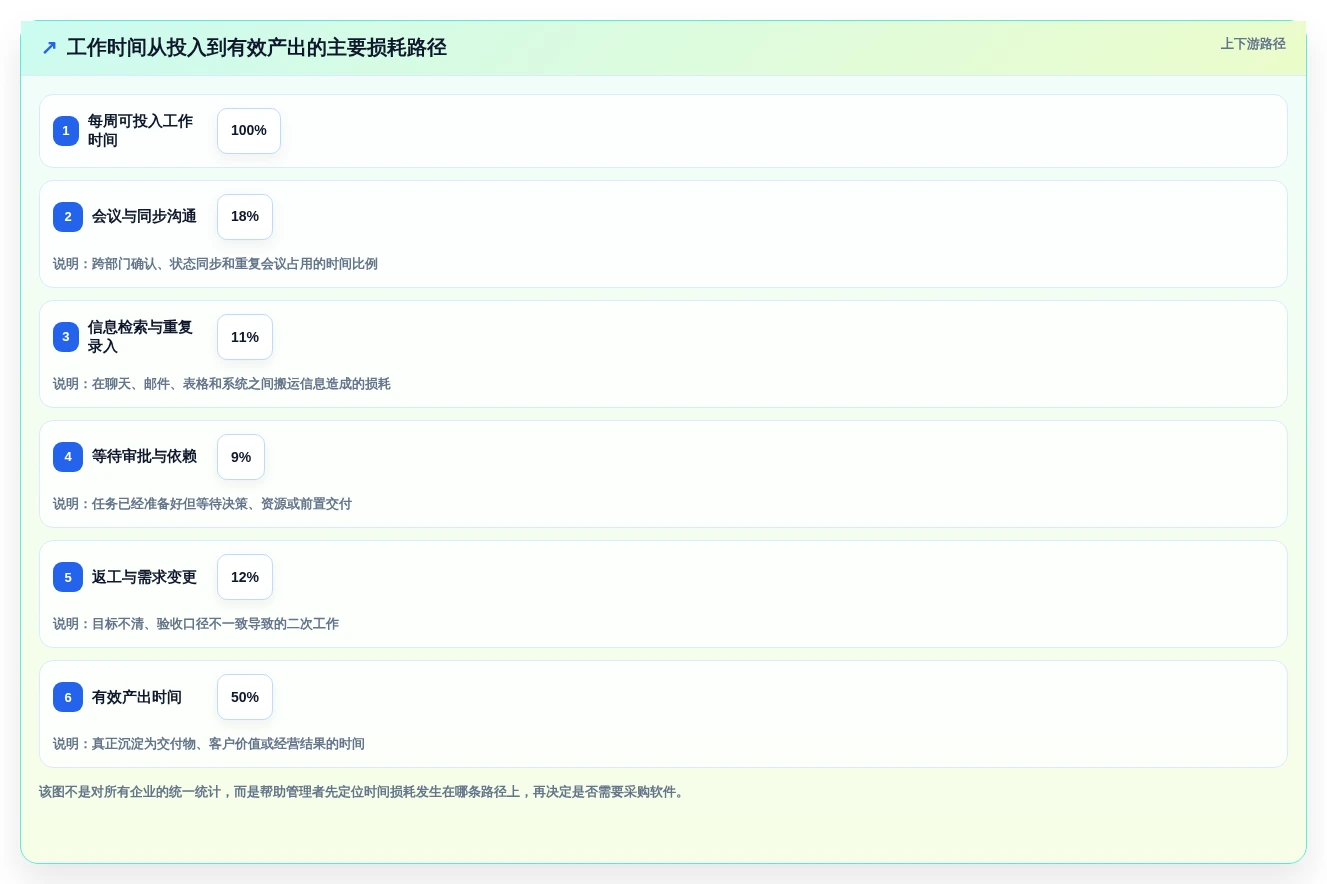1327x884 pixels.
Task: Click the 信息检索与重复录入 label
Action: coord(140,337)
